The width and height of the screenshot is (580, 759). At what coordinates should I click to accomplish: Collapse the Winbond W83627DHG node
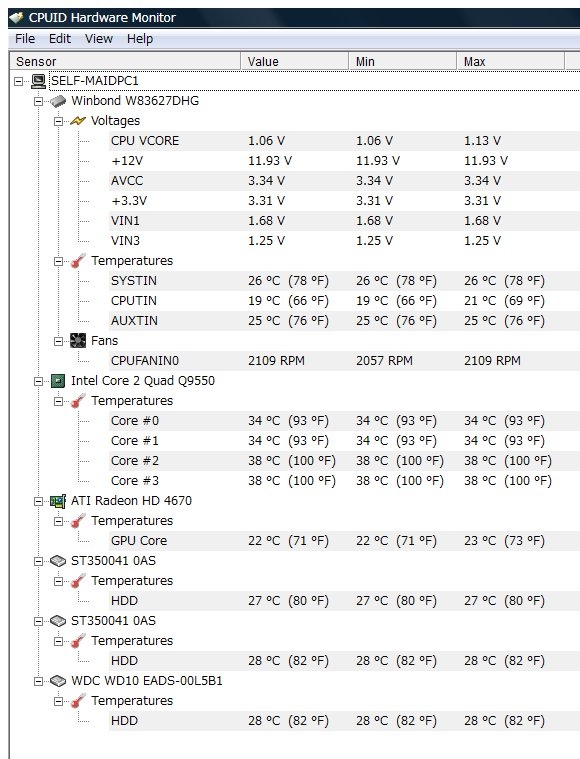[38, 101]
